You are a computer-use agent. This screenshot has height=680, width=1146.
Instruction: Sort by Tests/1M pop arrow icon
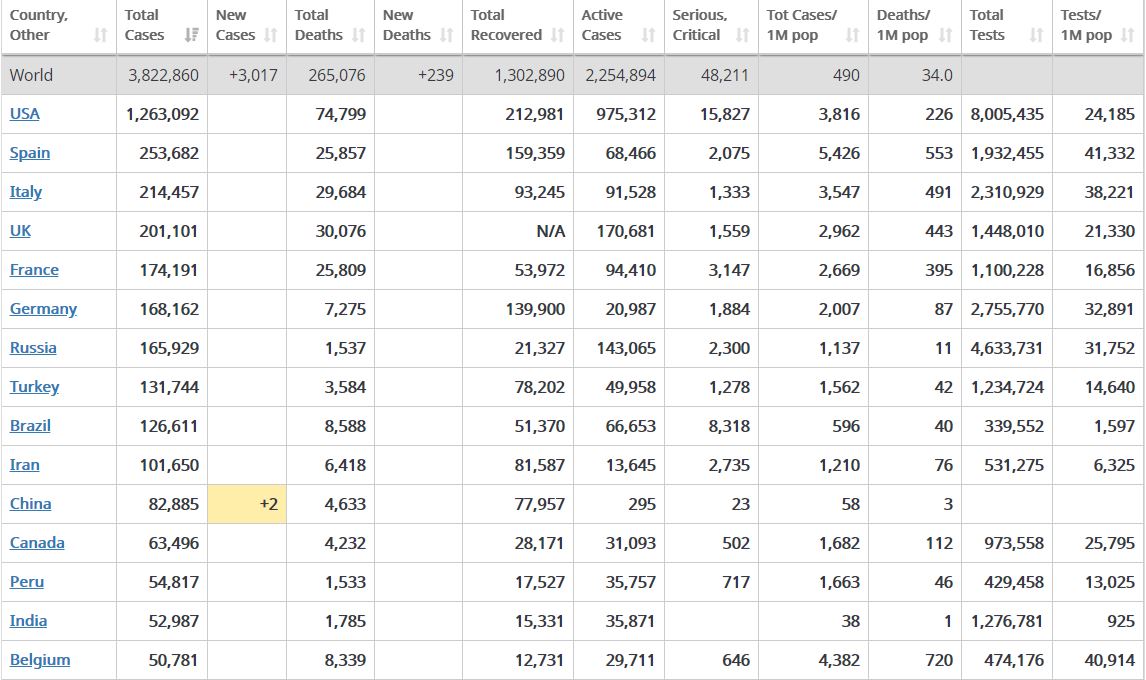coord(1128,36)
